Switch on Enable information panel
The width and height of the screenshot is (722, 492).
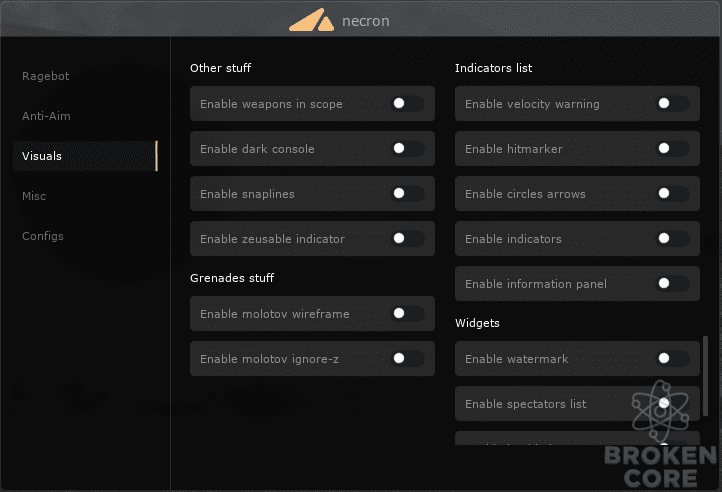[672, 284]
